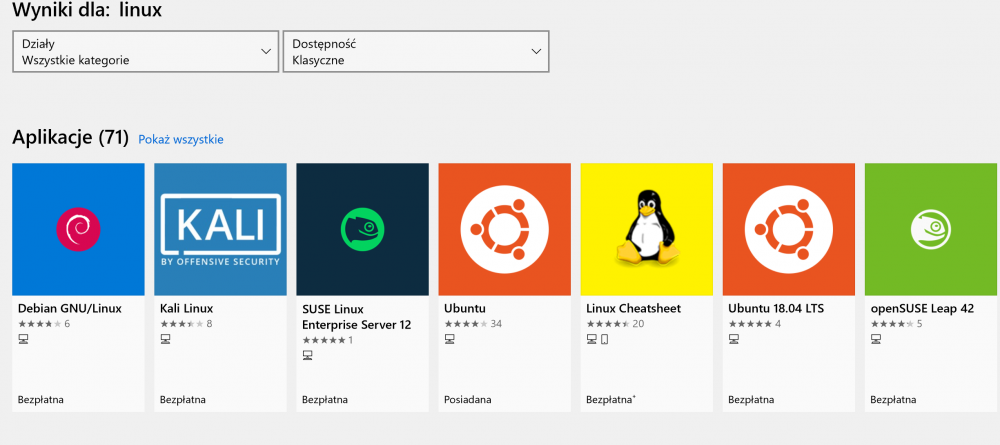The image size is (1000, 445).
Task: Click the star rating of Linux Cheatsheet
Action: point(608,324)
